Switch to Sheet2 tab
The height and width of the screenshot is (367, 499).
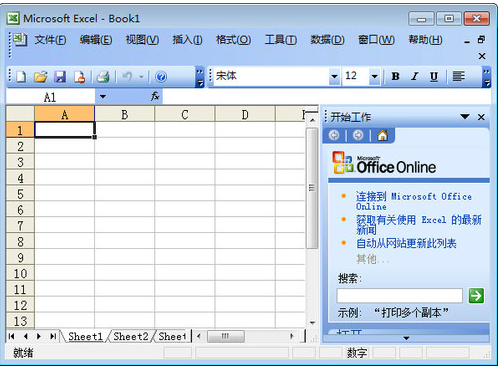pyautogui.click(x=131, y=336)
